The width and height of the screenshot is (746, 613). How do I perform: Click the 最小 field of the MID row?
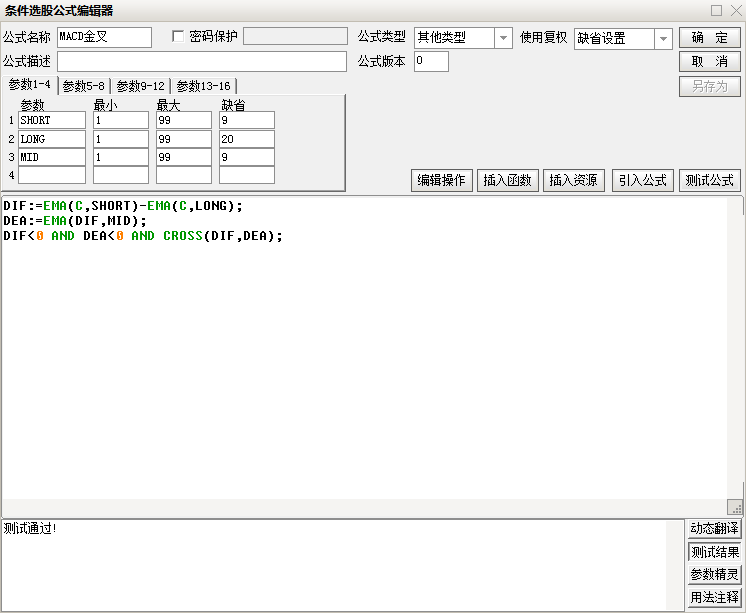coord(121,157)
